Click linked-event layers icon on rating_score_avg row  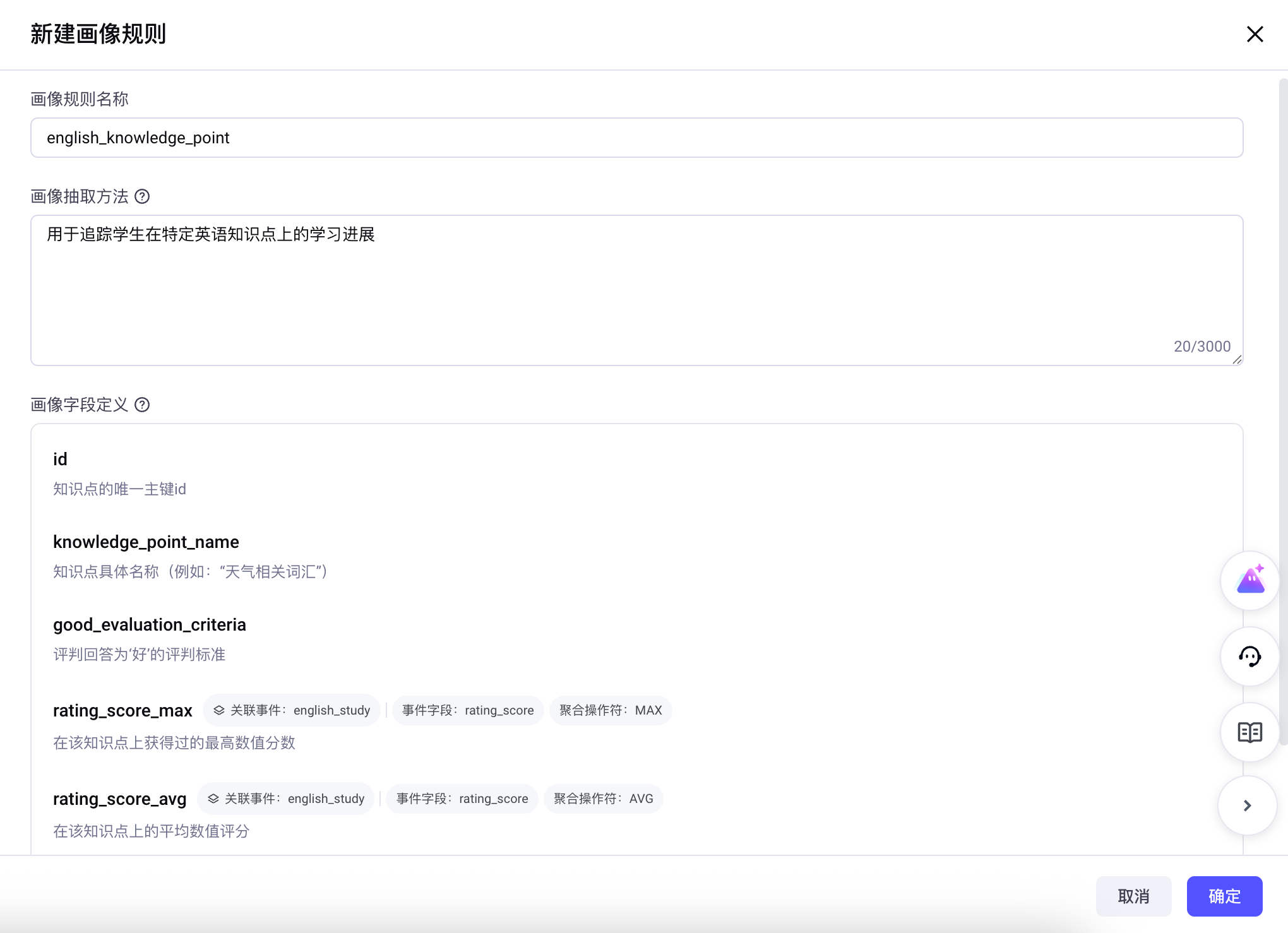click(x=213, y=799)
